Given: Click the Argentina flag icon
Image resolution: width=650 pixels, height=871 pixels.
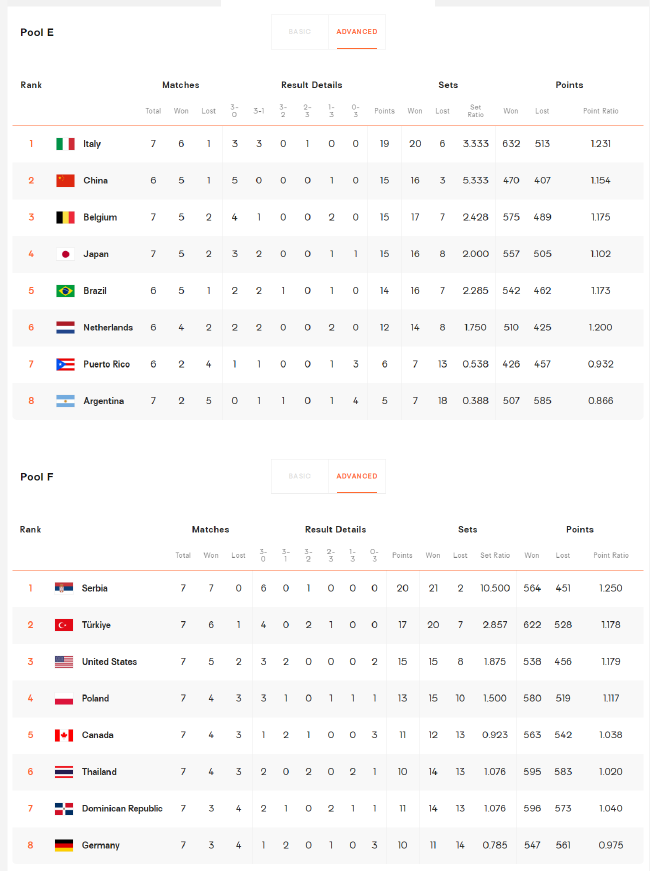Looking at the screenshot, I should (x=65, y=401).
